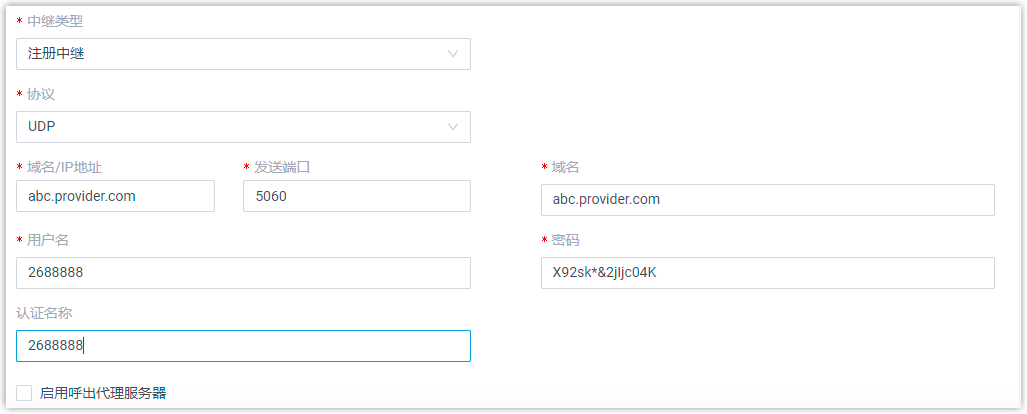Click the 认证名称 field label
Viewport: 1027px width, 414px height.
tap(44, 313)
